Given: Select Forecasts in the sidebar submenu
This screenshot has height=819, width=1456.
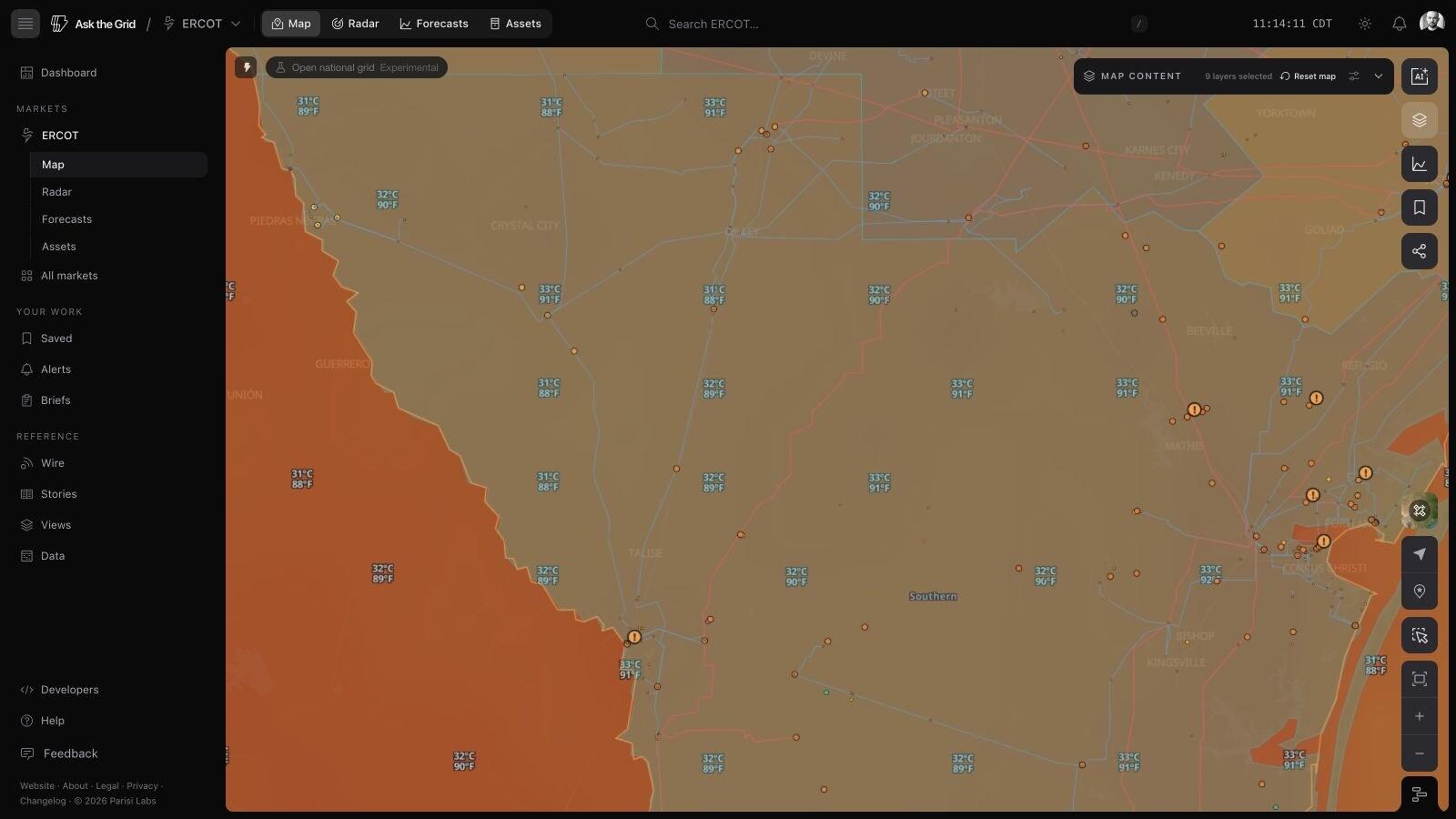Looking at the screenshot, I should [118, 219].
